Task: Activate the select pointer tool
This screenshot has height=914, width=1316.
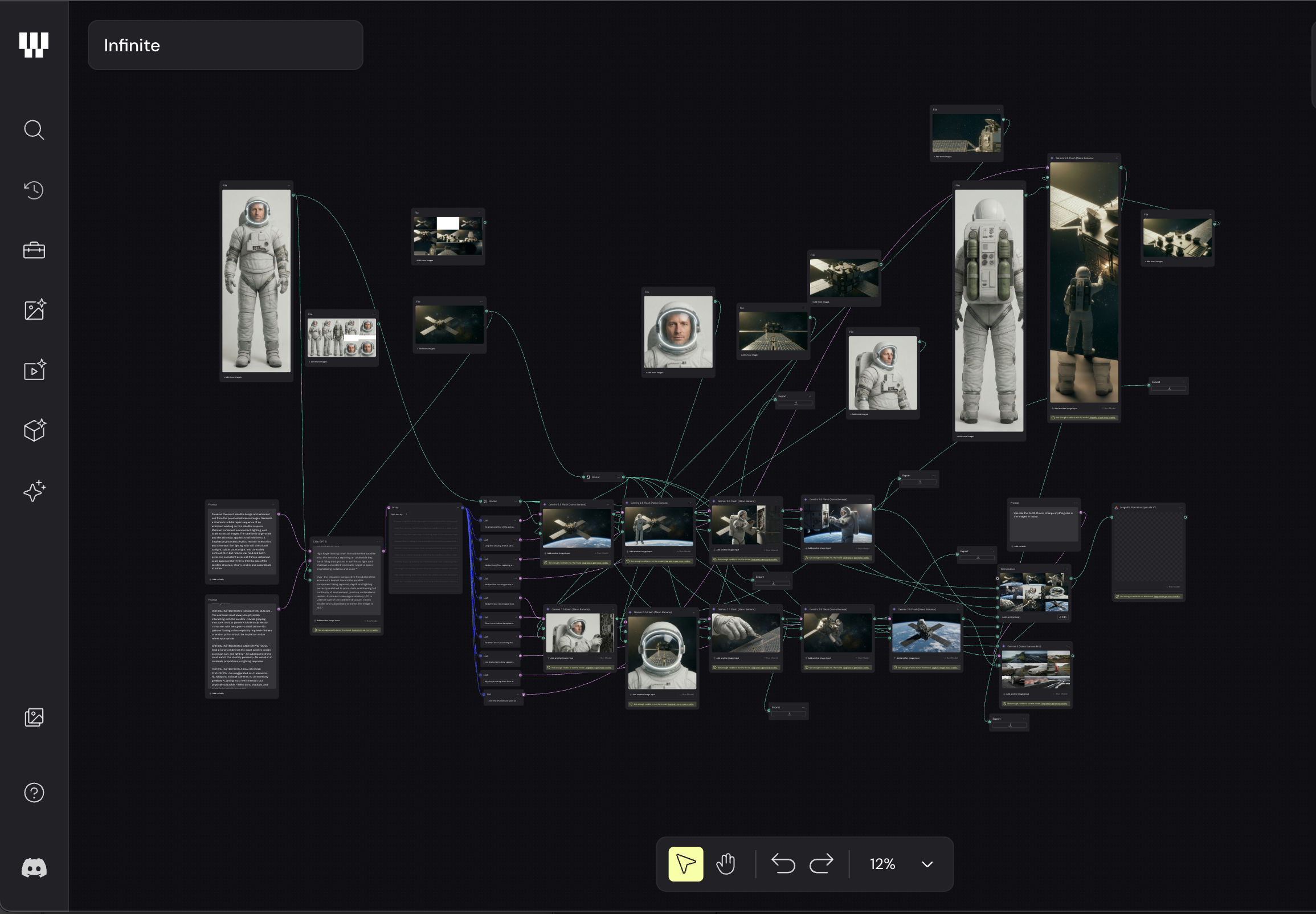Action: click(685, 864)
